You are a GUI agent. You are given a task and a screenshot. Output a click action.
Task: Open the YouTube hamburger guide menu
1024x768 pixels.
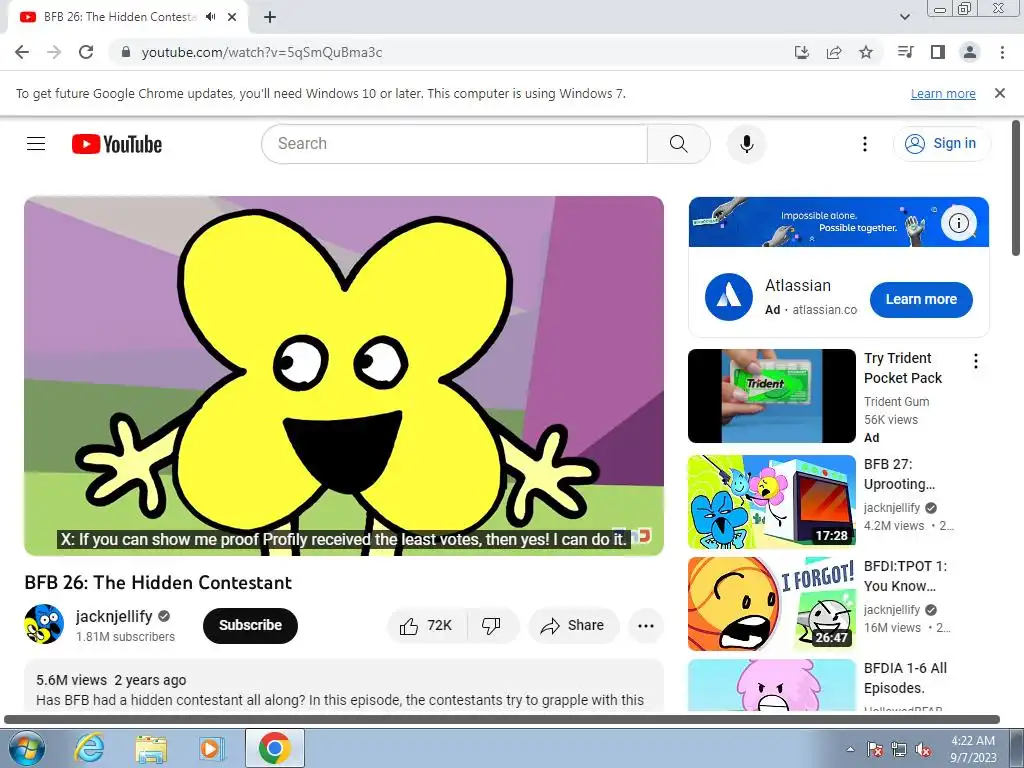pyautogui.click(x=36, y=144)
